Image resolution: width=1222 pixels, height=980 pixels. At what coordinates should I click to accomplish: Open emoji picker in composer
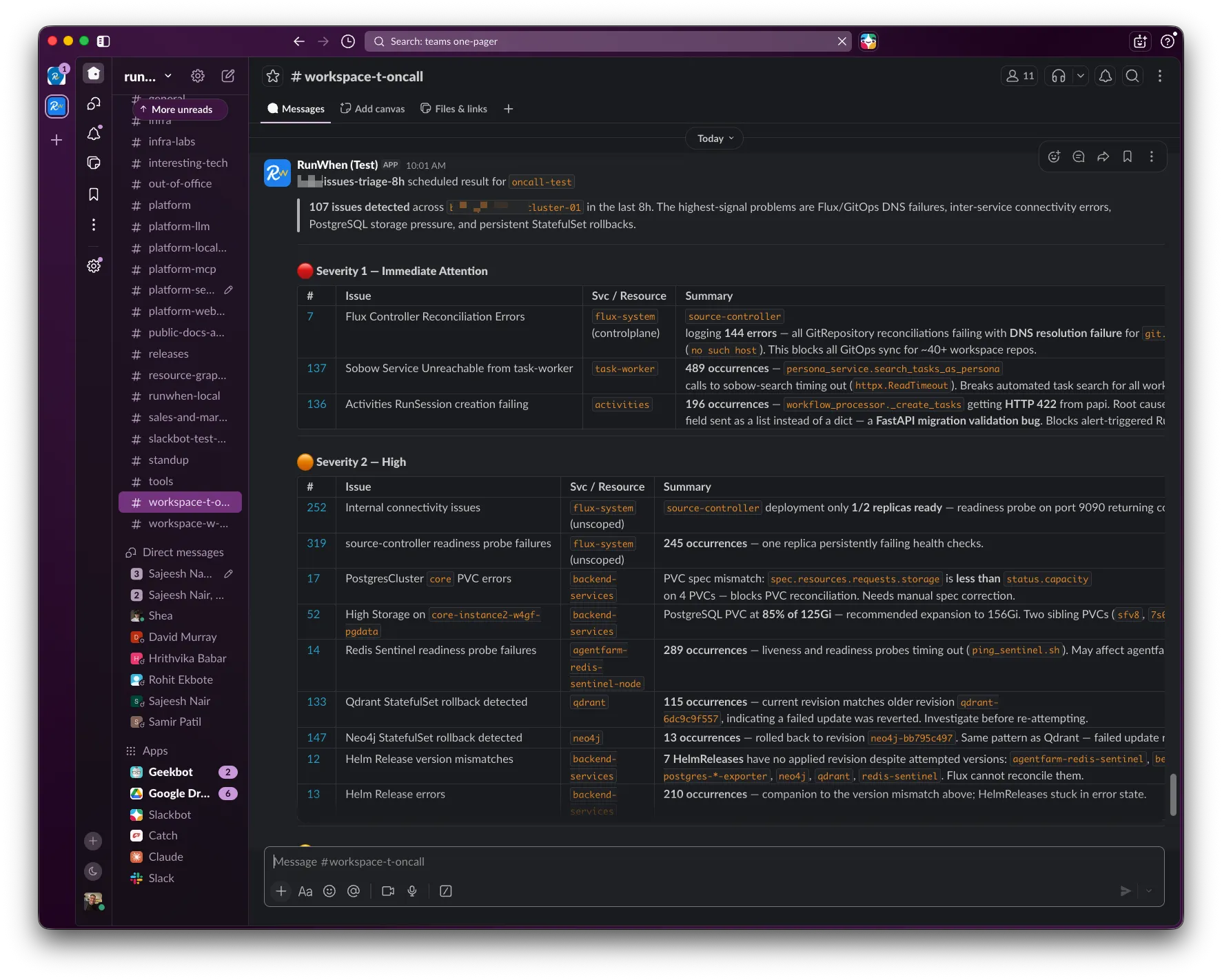(329, 891)
